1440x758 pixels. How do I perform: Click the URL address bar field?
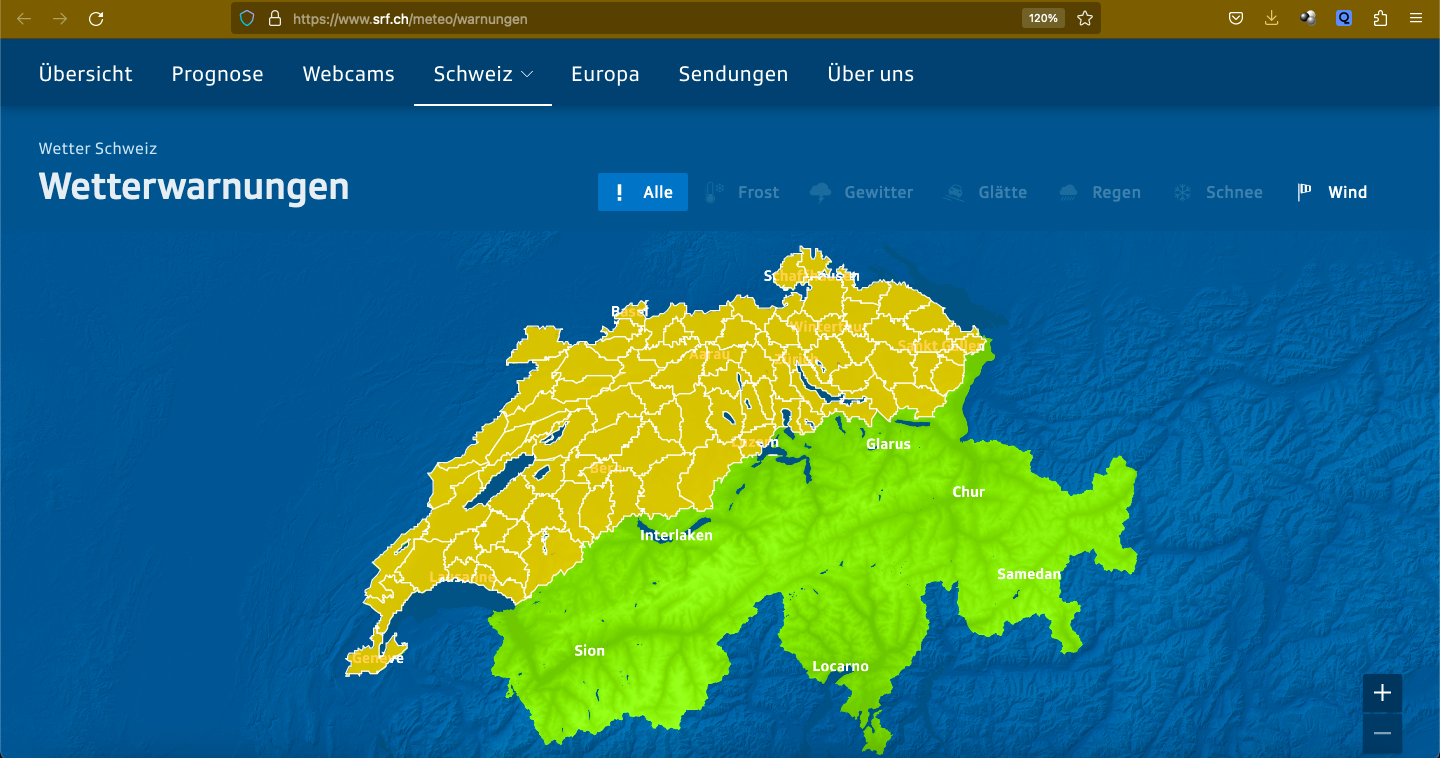[x=650, y=18]
